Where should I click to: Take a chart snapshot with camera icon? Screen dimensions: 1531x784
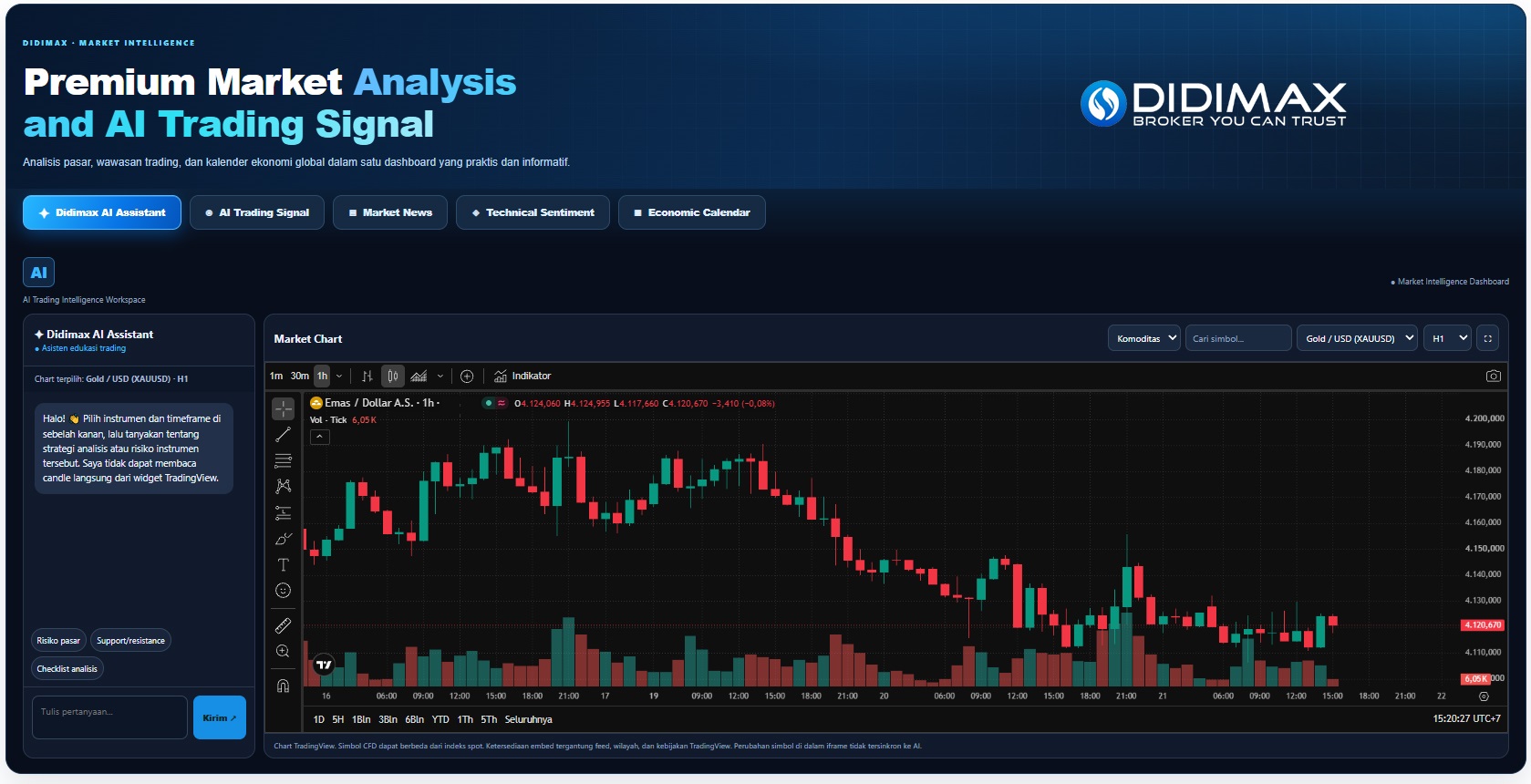pyautogui.click(x=1493, y=376)
